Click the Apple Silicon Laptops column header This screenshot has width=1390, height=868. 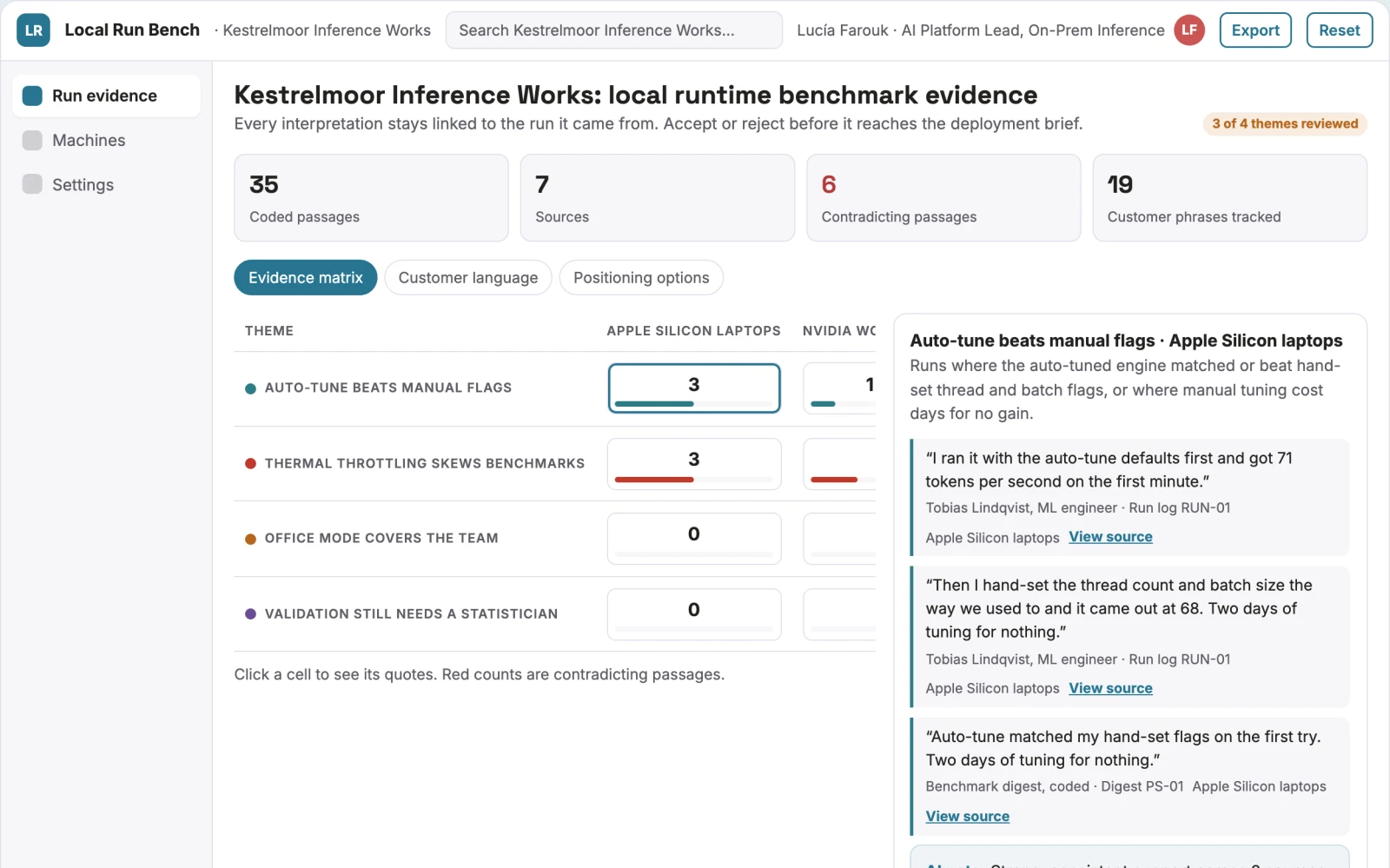693,331
